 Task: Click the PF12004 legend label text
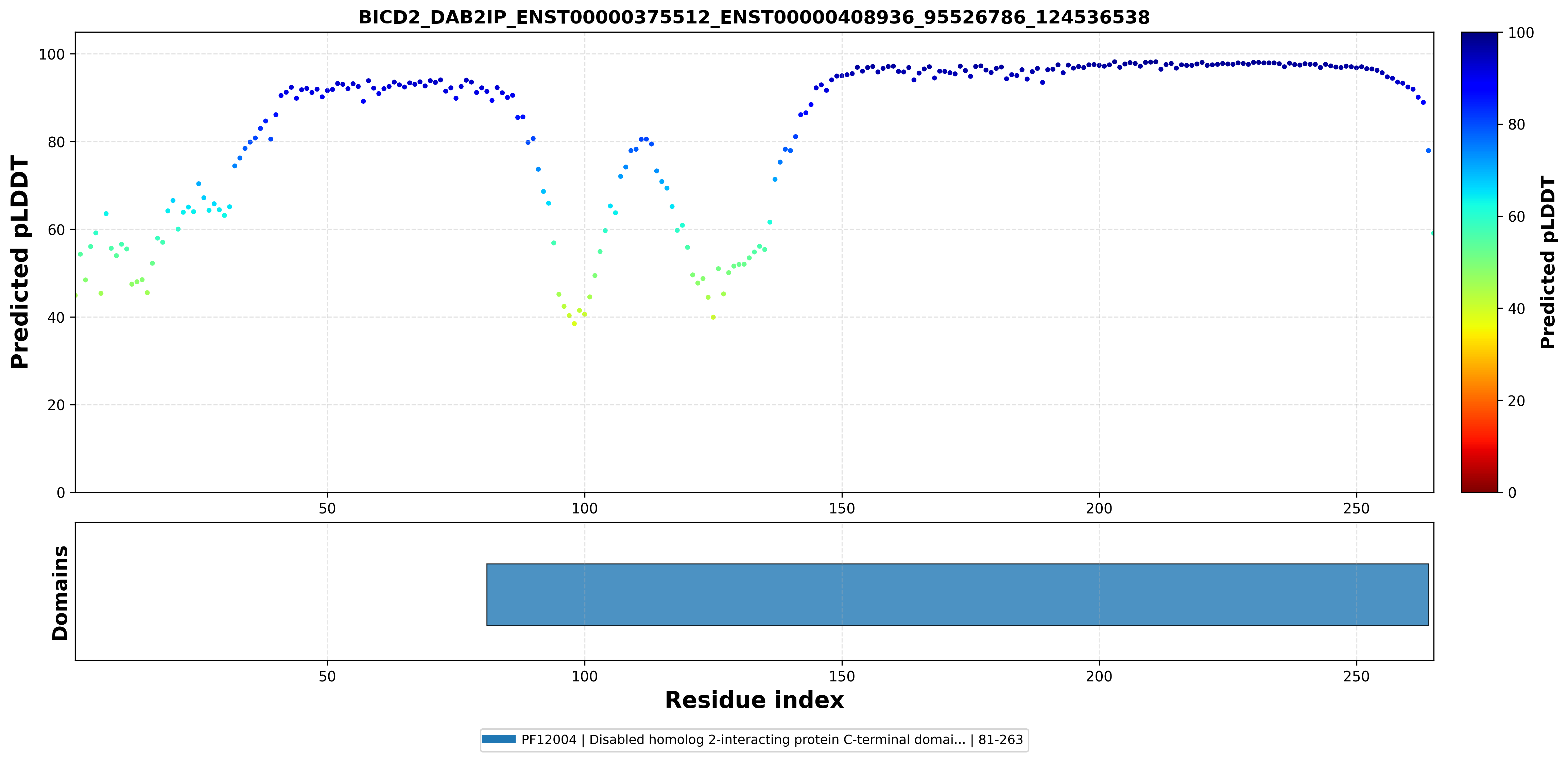coord(772,740)
